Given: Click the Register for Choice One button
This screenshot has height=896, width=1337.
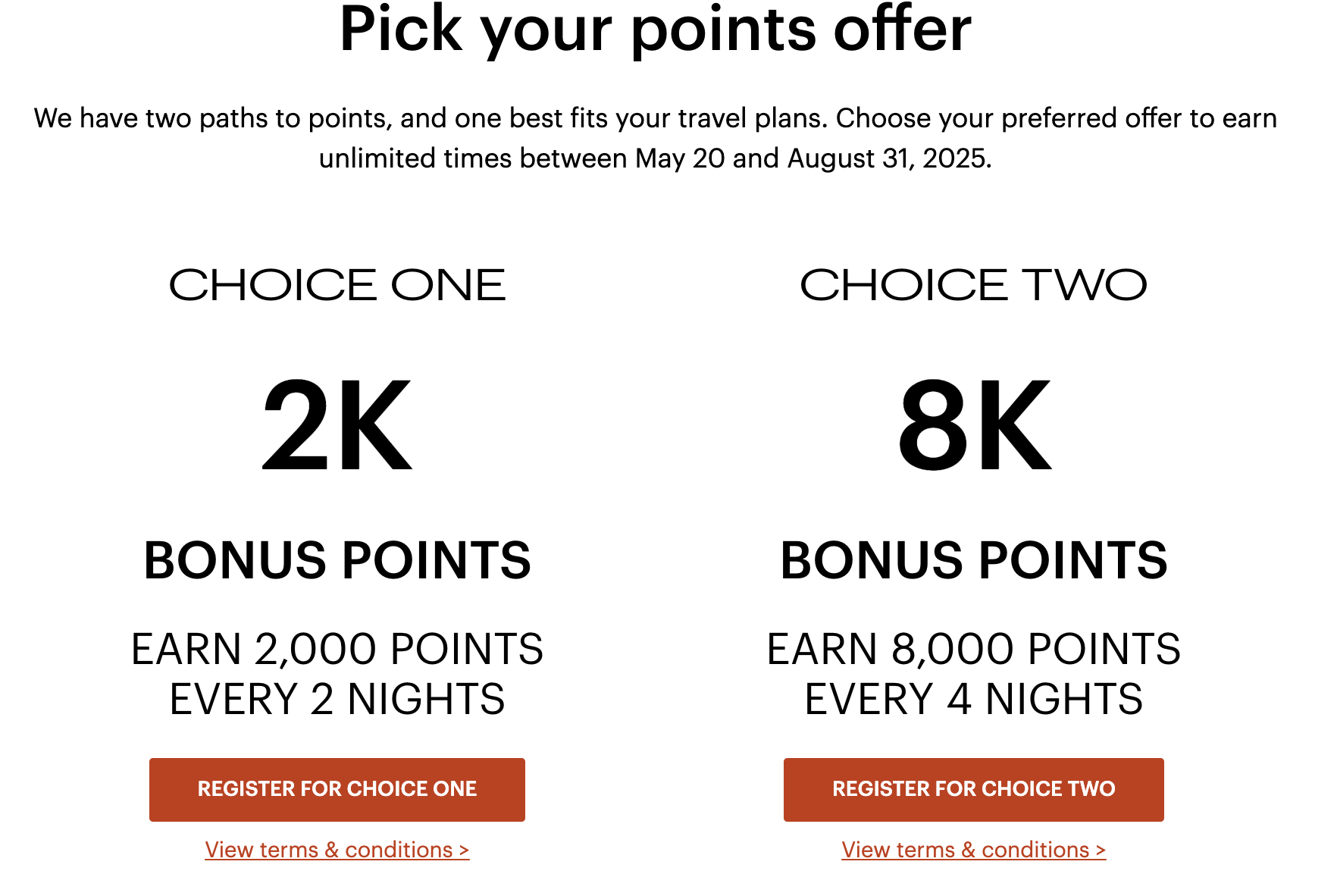Looking at the screenshot, I should [x=337, y=789].
